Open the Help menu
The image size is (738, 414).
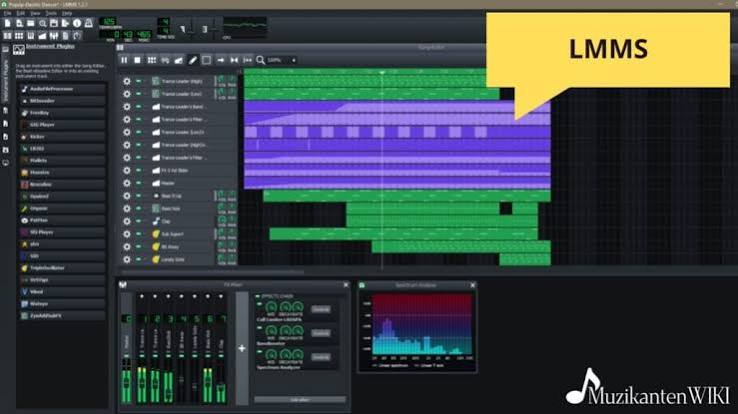coord(67,13)
